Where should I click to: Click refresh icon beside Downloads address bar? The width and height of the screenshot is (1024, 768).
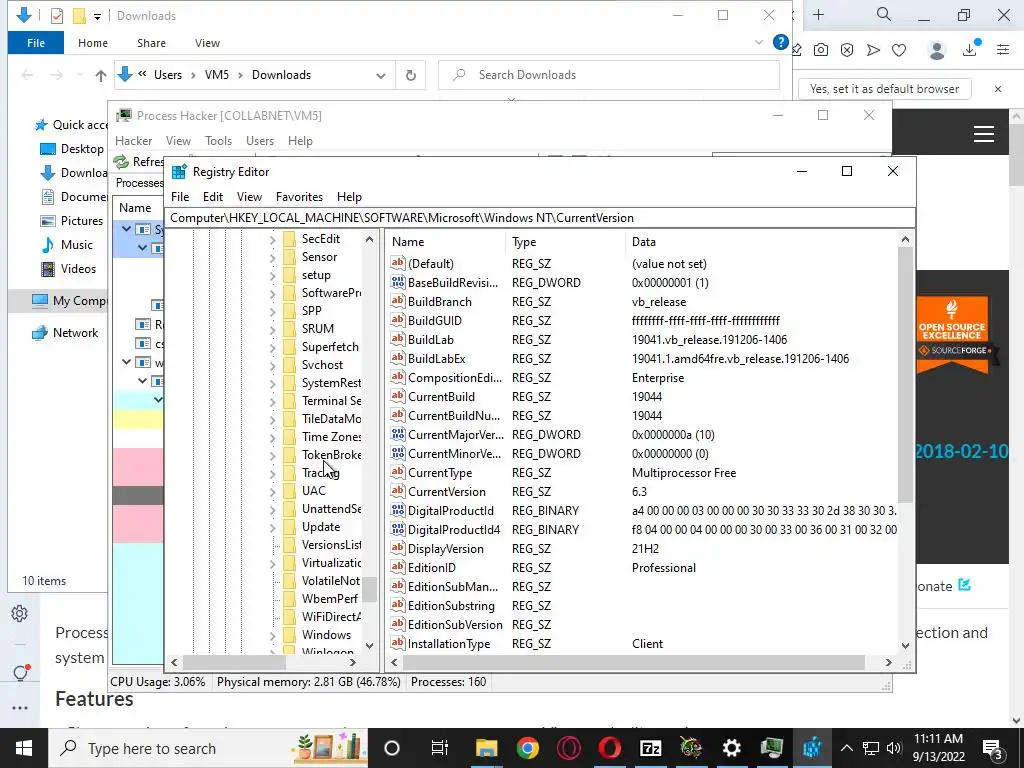pos(411,75)
